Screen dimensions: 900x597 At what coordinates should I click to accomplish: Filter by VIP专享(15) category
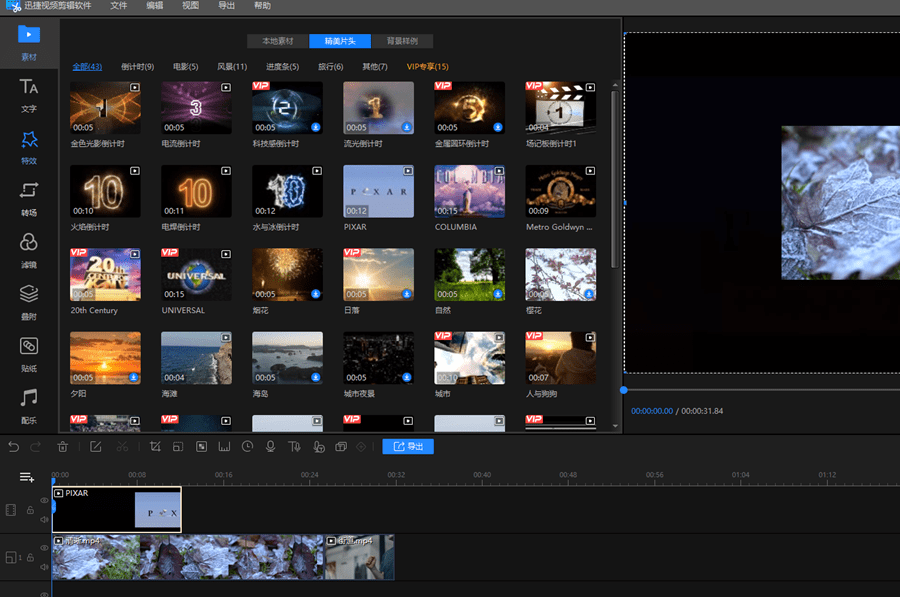428,67
